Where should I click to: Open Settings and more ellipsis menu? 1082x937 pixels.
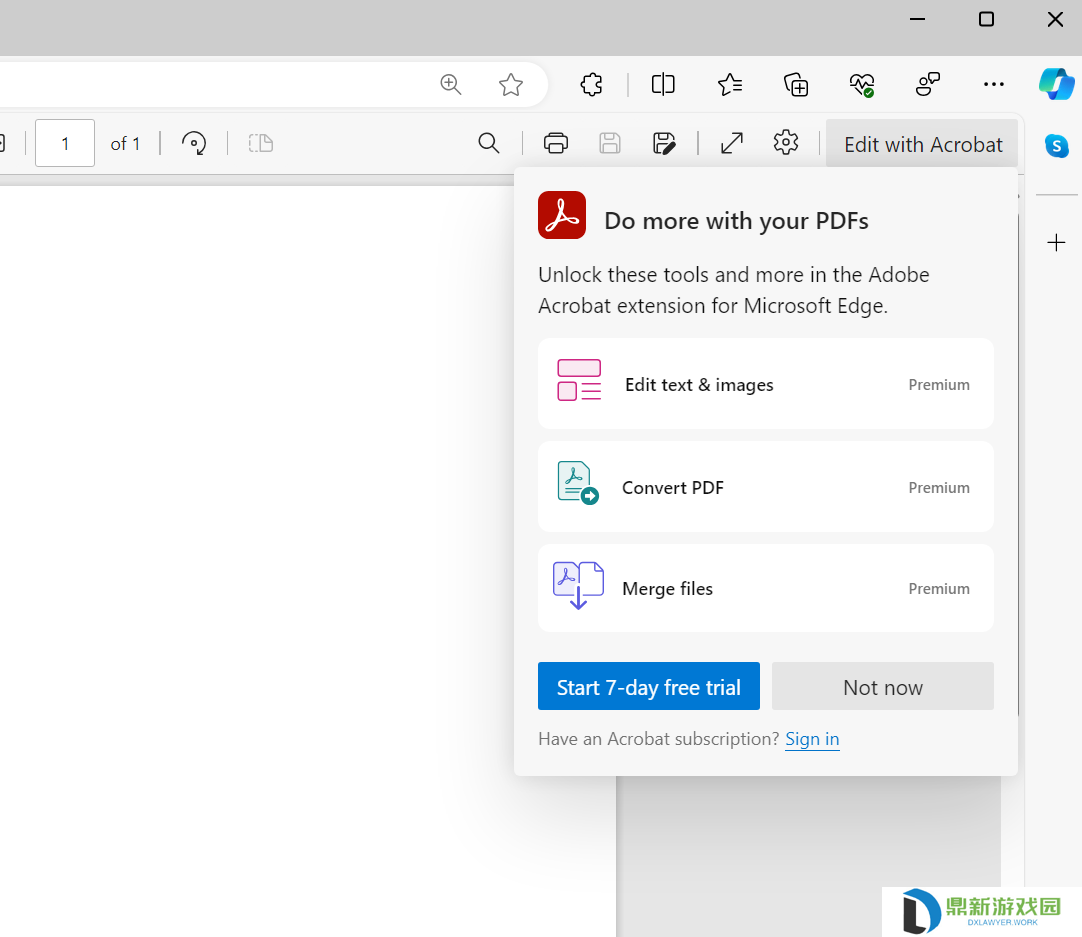994,84
